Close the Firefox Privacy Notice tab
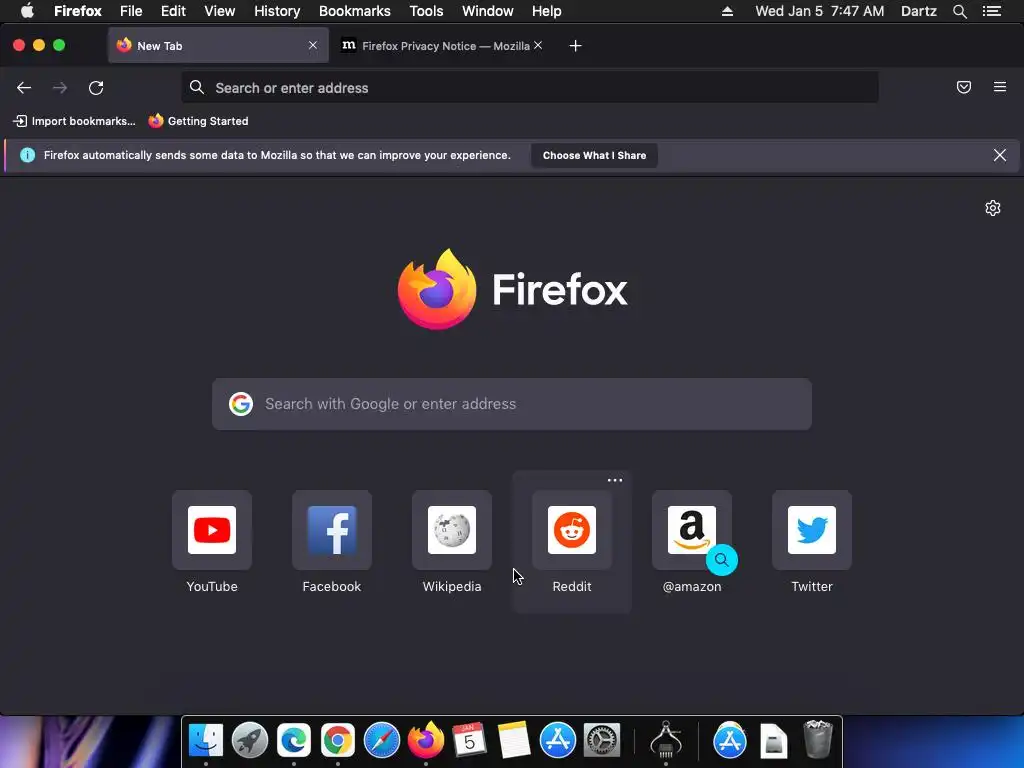Viewport: 1024px width, 768px height. [537, 45]
